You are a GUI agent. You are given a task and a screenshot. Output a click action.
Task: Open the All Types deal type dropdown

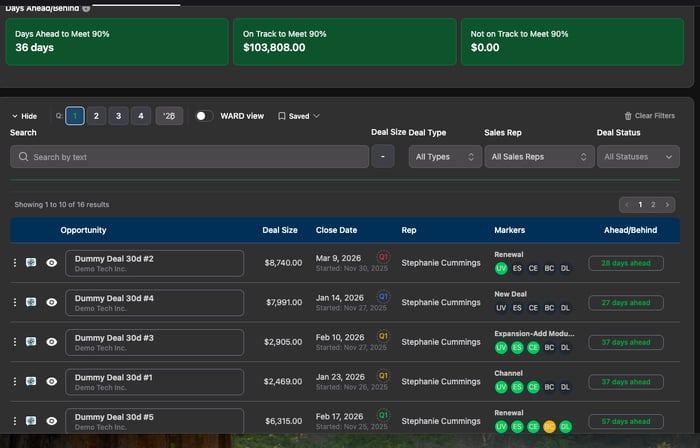click(x=445, y=157)
